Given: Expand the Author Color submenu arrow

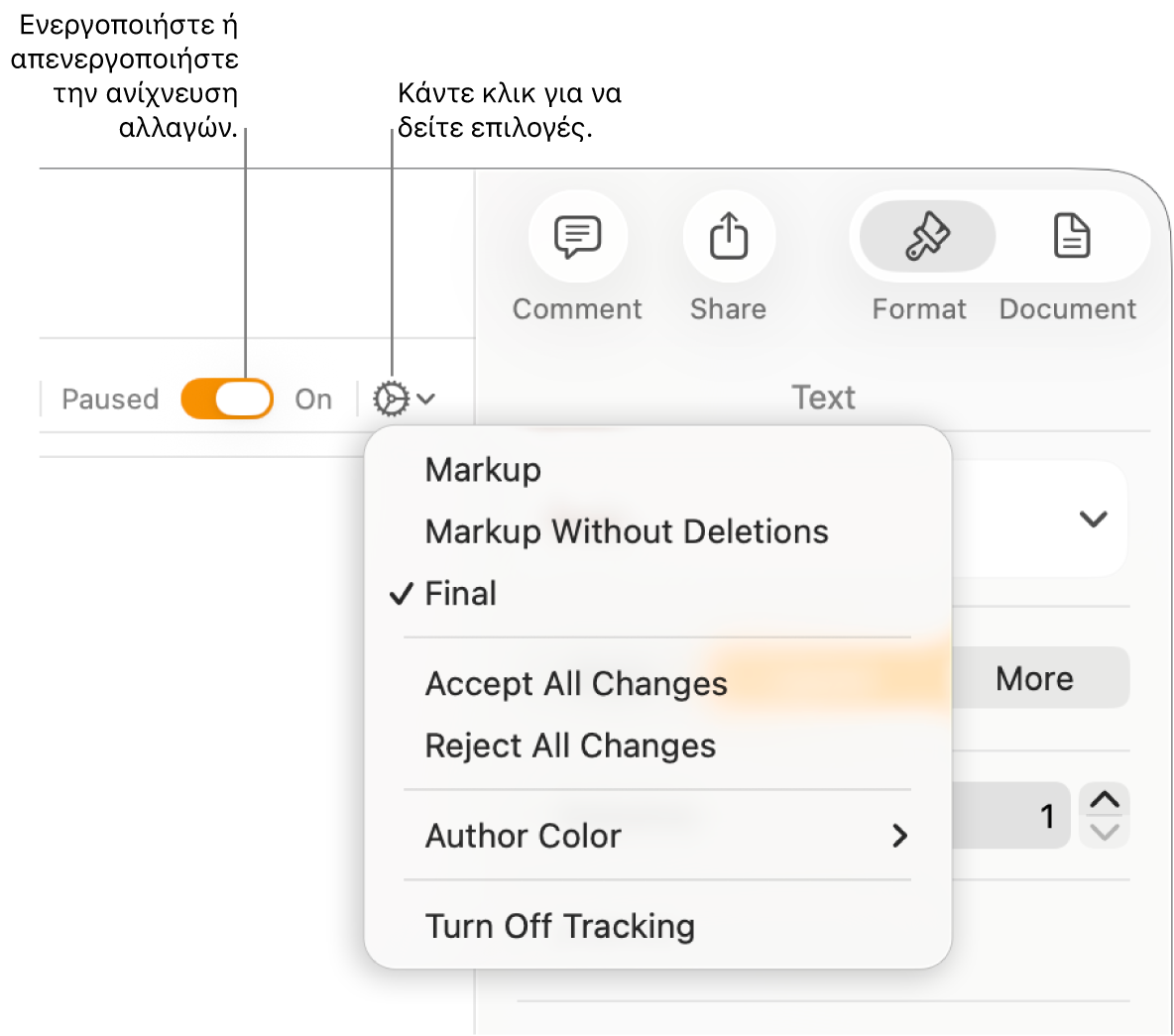Looking at the screenshot, I should coord(899,836).
